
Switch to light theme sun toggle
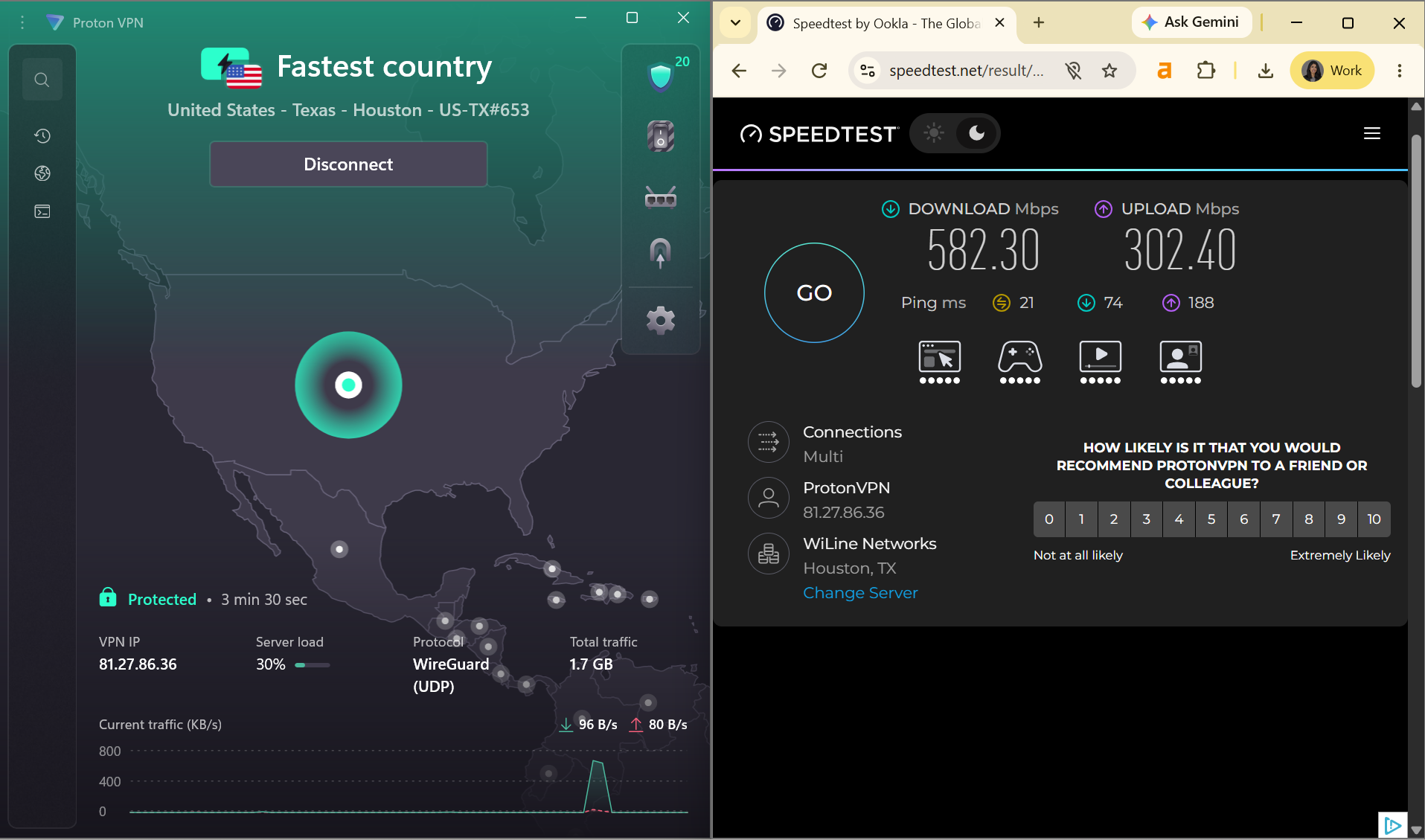[x=934, y=133]
